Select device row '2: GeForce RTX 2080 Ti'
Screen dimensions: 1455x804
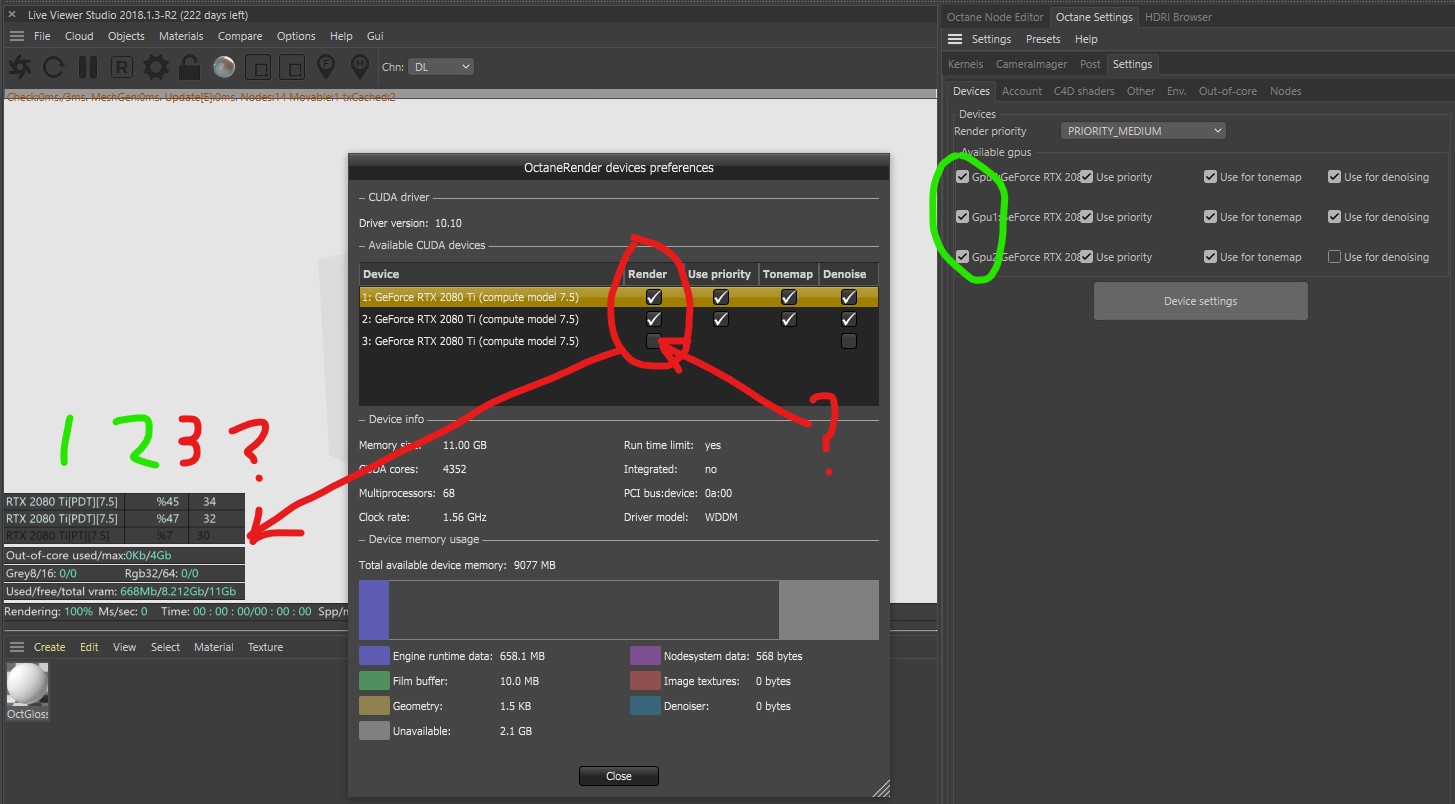pos(619,319)
